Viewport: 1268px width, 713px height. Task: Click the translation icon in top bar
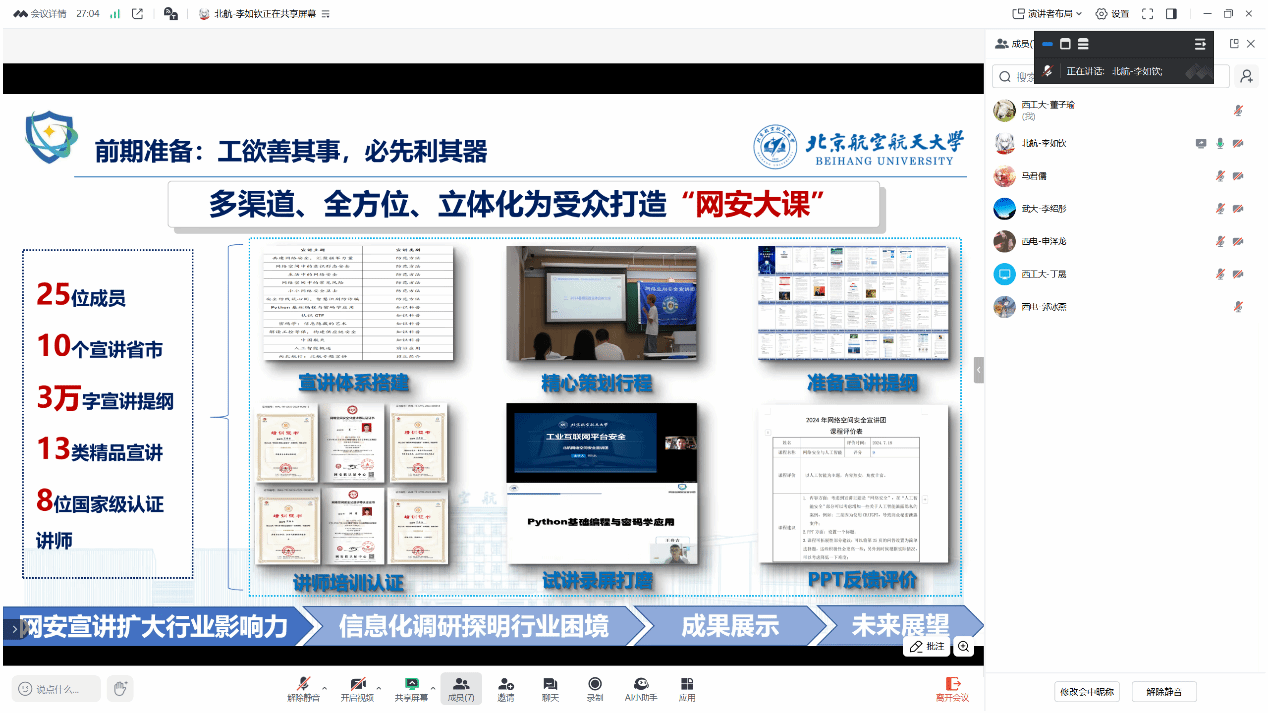170,14
